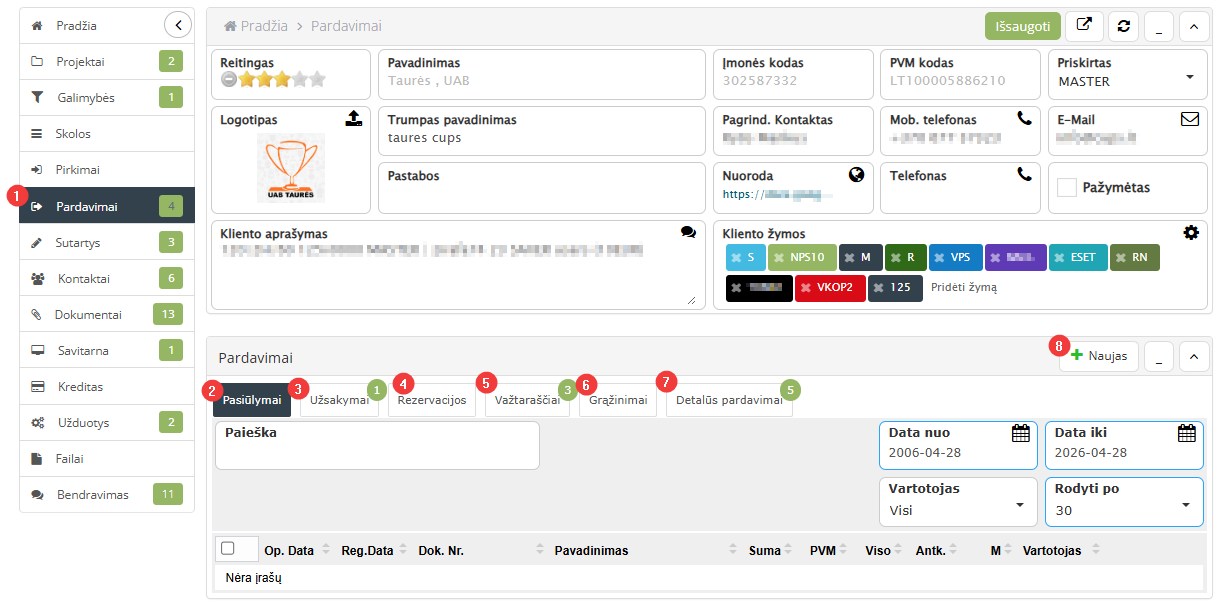The image size is (1225, 613).
Task: Open the Data nuo calendar icon
Action: tap(1020, 433)
